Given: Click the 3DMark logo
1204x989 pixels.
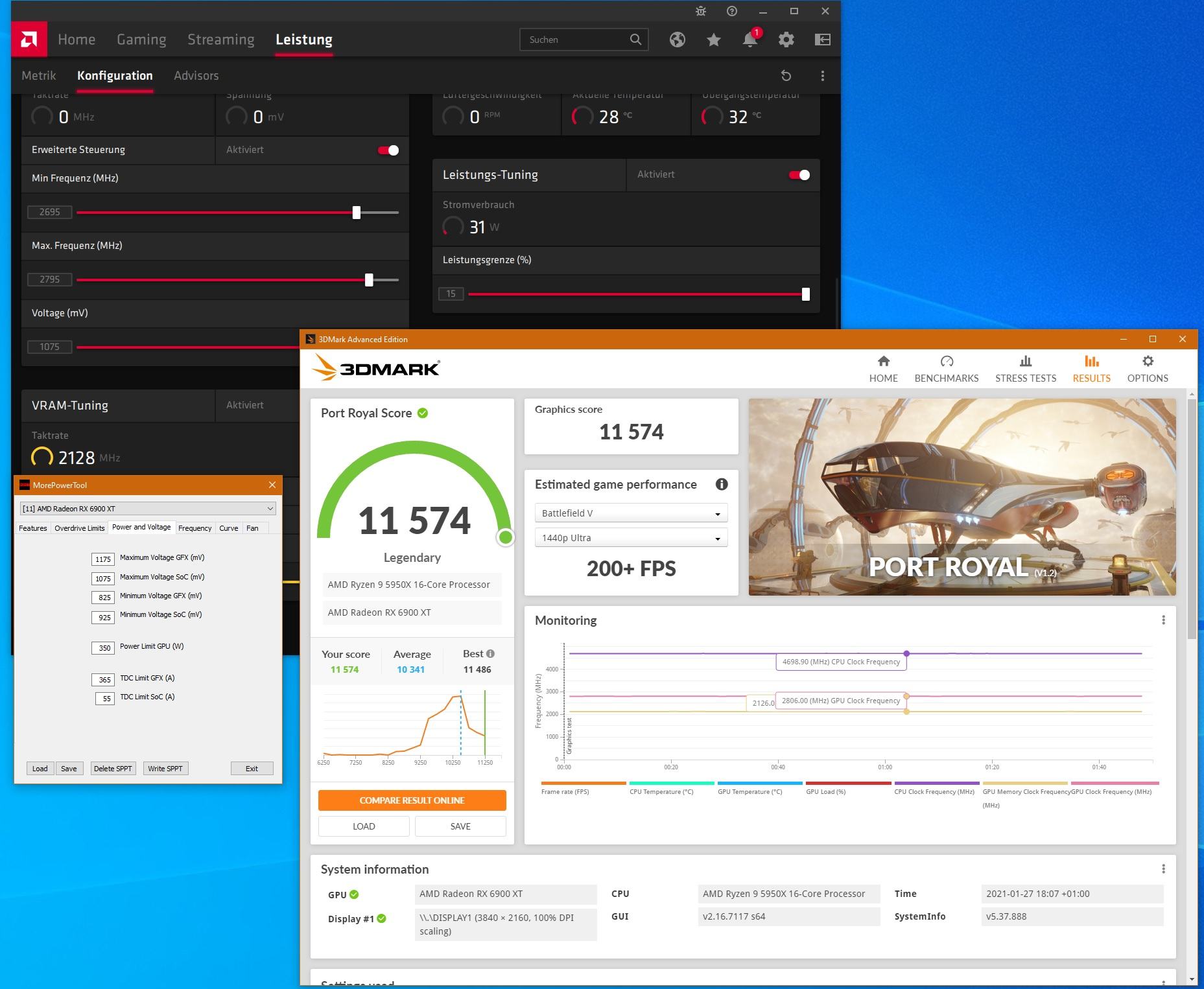Looking at the screenshot, I should [376, 368].
